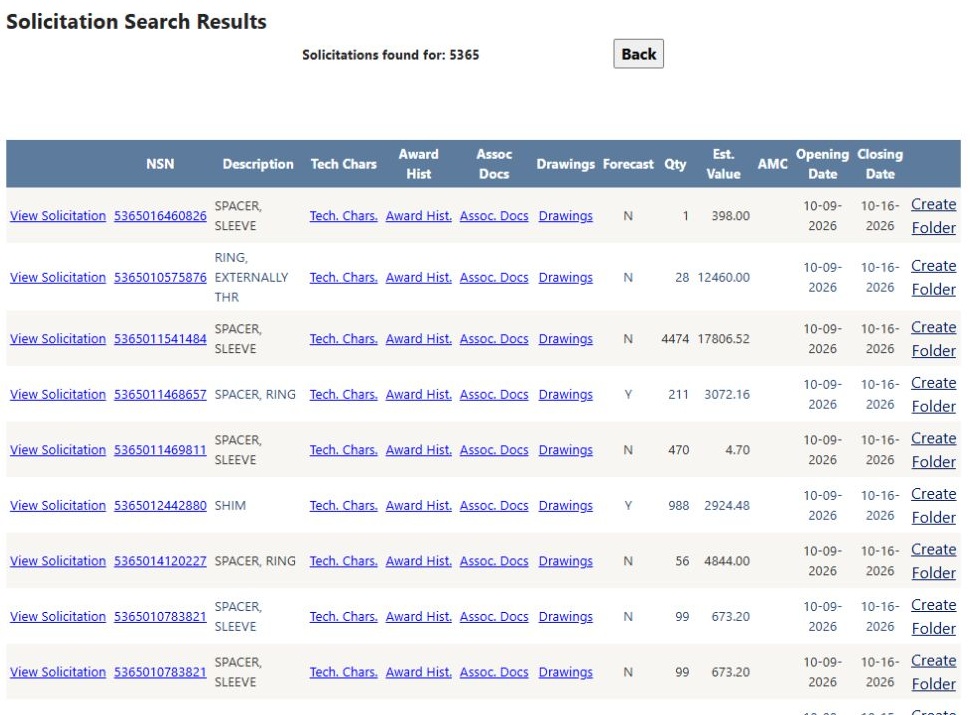
Task: Select the estimated value 17806.52
Action: click(723, 339)
